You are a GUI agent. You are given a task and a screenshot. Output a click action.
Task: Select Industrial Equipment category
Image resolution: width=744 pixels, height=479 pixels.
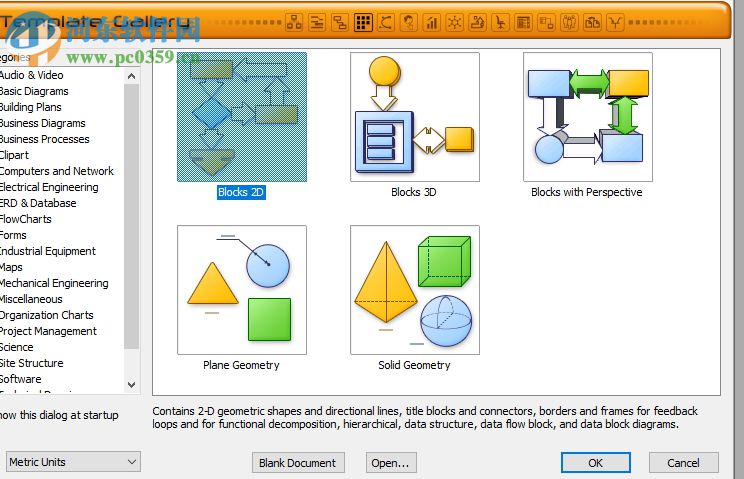[x=47, y=251]
